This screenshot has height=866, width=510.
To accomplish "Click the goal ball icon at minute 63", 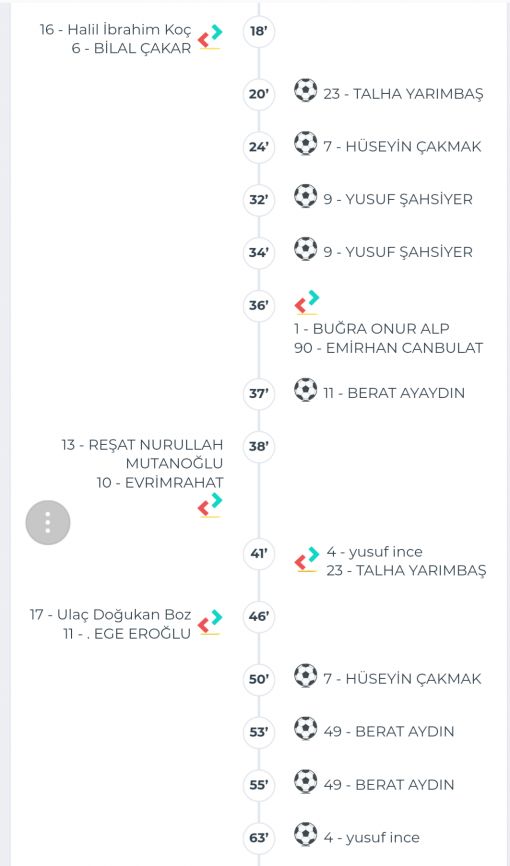I will 306,834.
